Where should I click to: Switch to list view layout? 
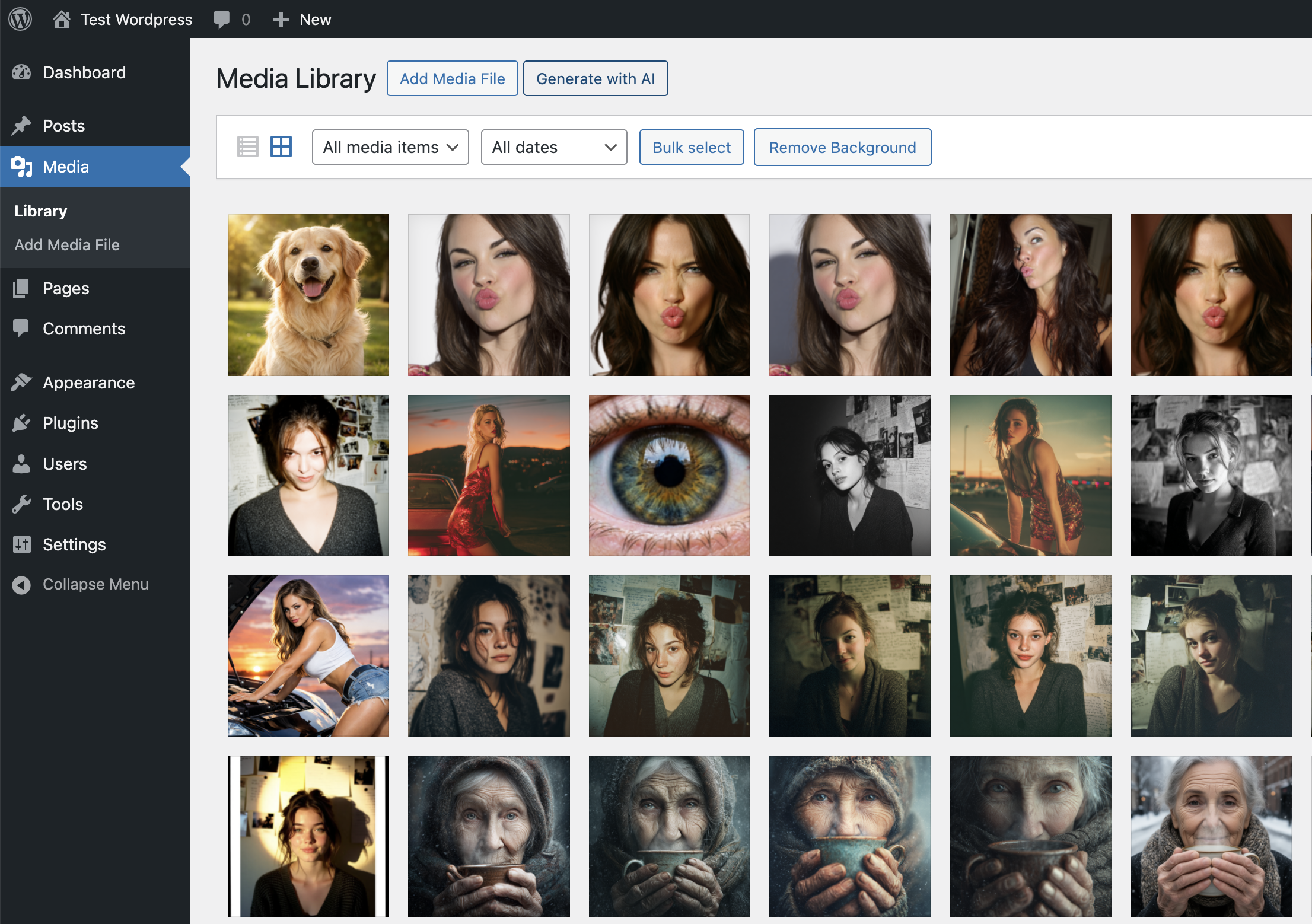point(248,146)
